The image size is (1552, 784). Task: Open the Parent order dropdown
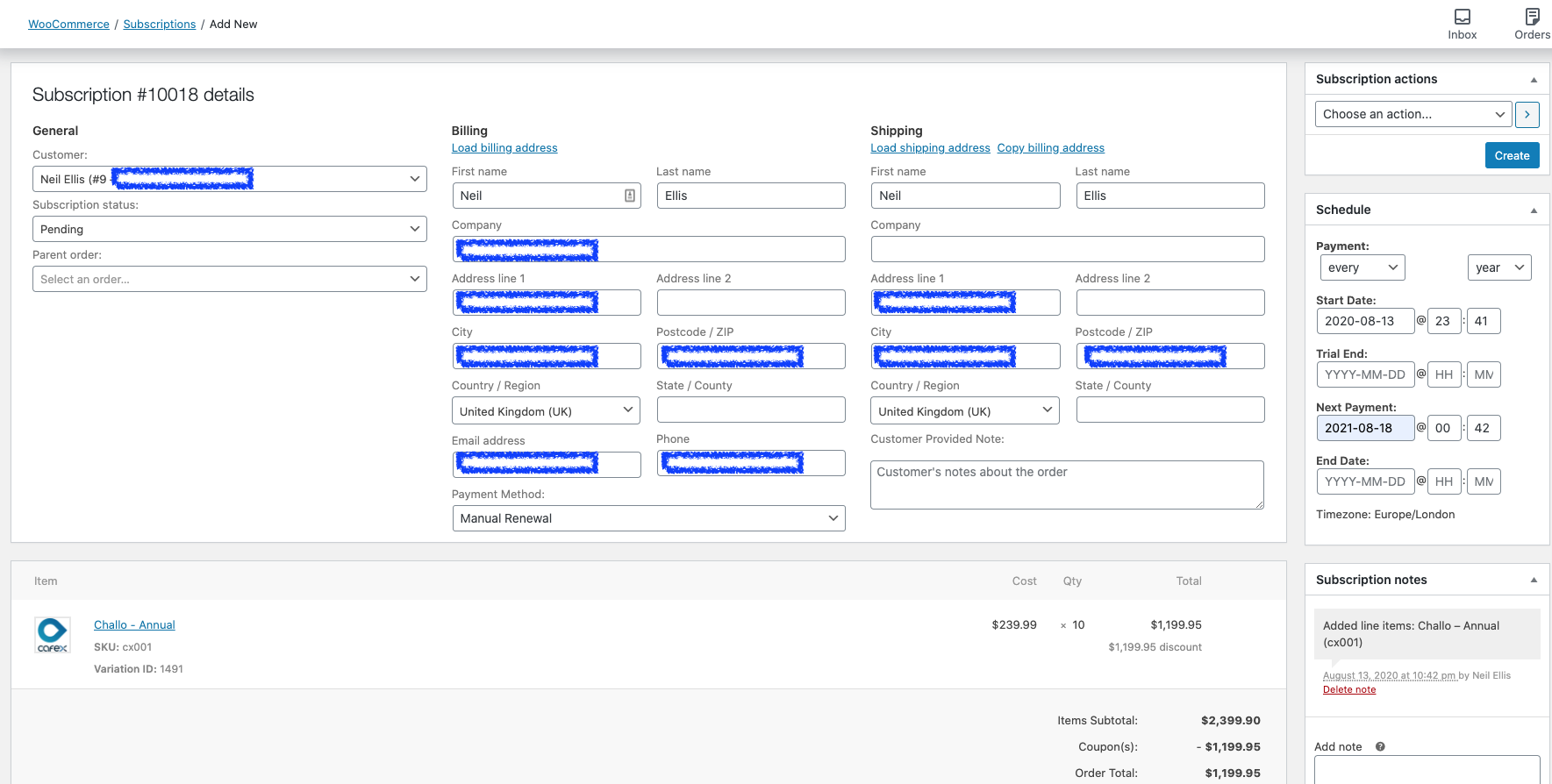[230, 279]
